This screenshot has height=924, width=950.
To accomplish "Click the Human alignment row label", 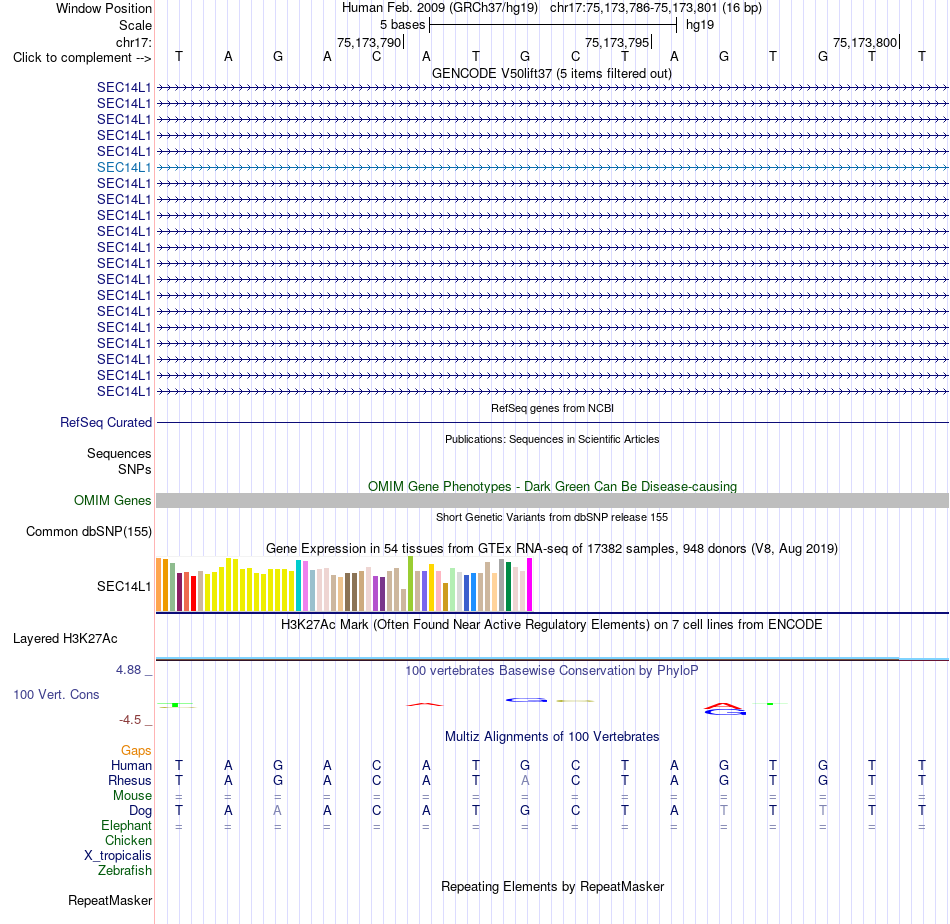I will (x=131, y=766).
